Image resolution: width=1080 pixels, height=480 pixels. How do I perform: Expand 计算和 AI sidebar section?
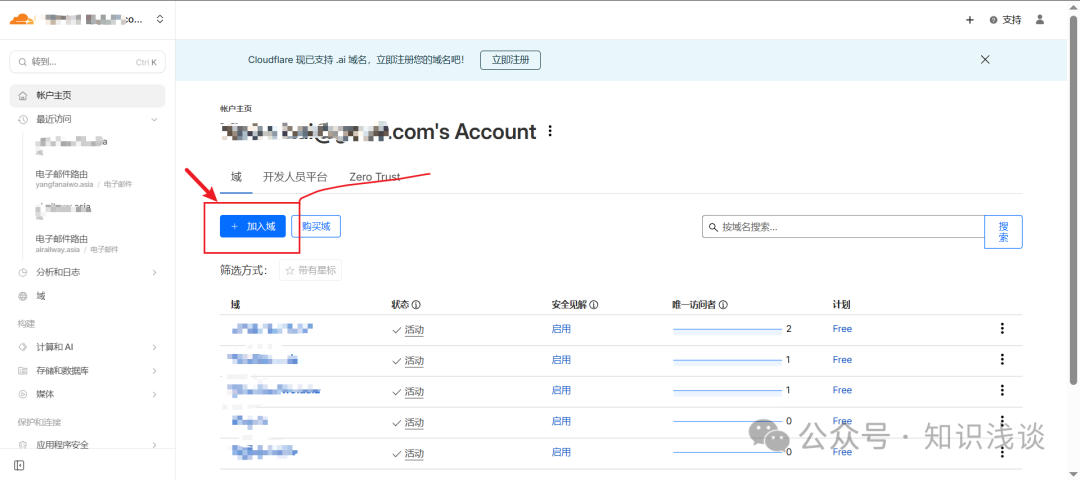(x=154, y=347)
